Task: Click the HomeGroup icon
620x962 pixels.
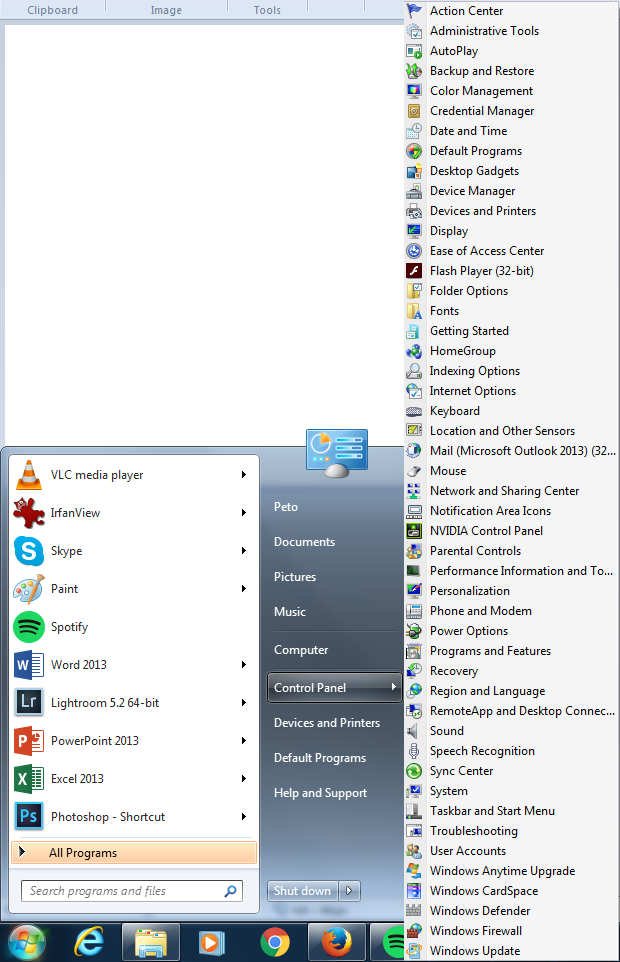Action: point(415,351)
